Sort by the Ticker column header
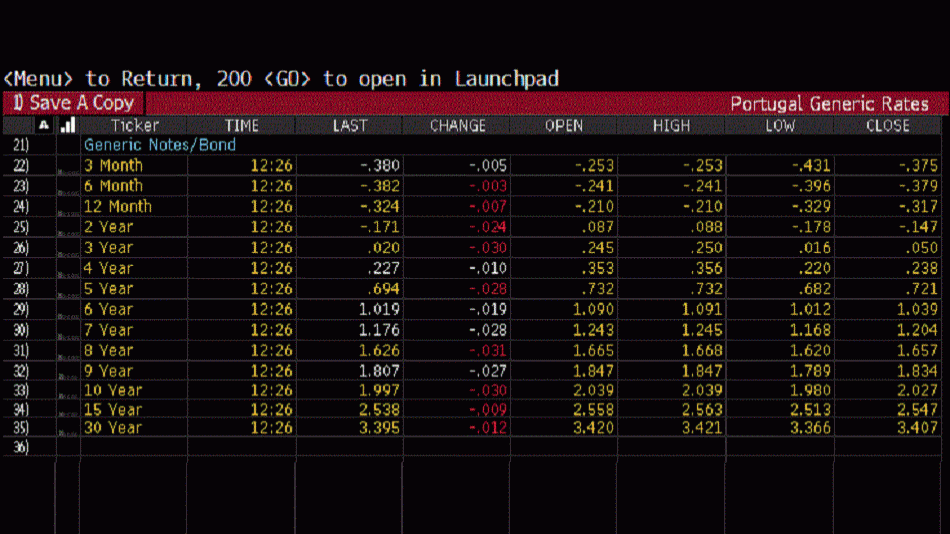The image size is (950, 534). (x=134, y=126)
